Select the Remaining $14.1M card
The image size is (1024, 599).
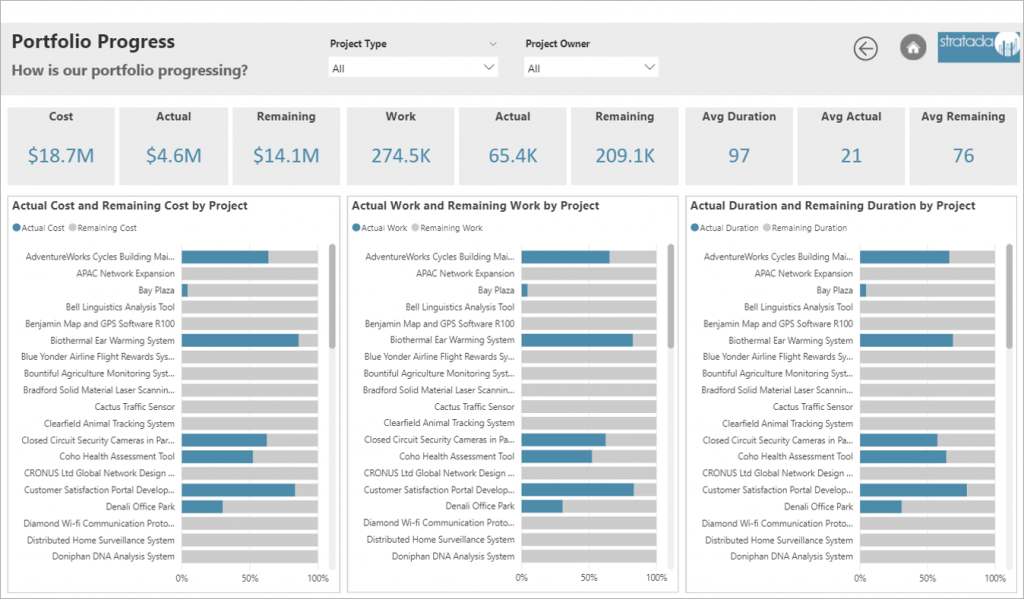pyautogui.click(x=286, y=146)
